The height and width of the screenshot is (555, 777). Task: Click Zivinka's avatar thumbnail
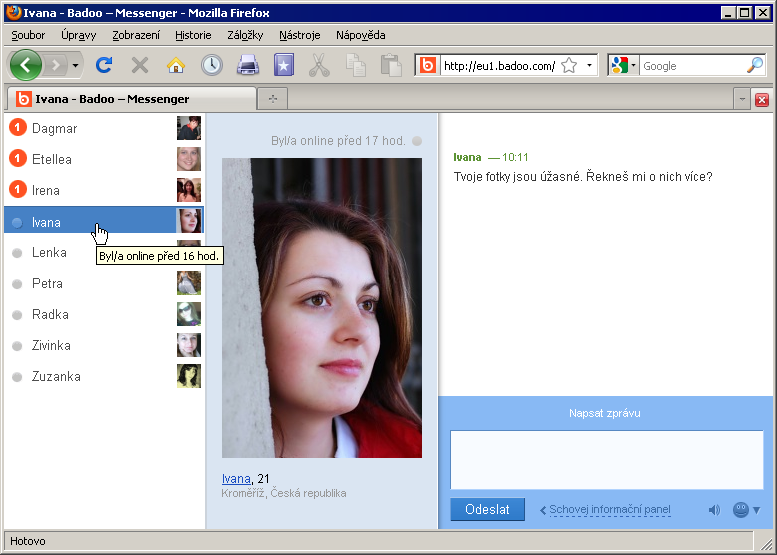189,345
